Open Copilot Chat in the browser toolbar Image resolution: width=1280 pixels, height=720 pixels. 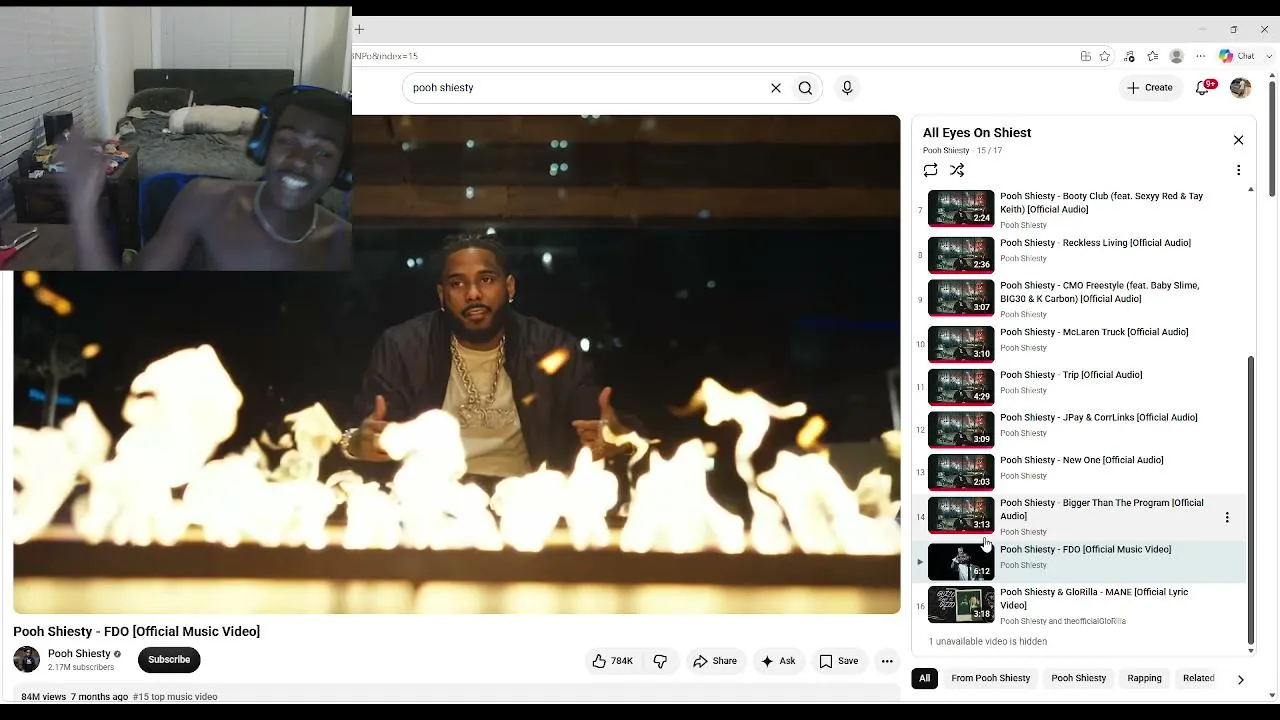(1237, 57)
